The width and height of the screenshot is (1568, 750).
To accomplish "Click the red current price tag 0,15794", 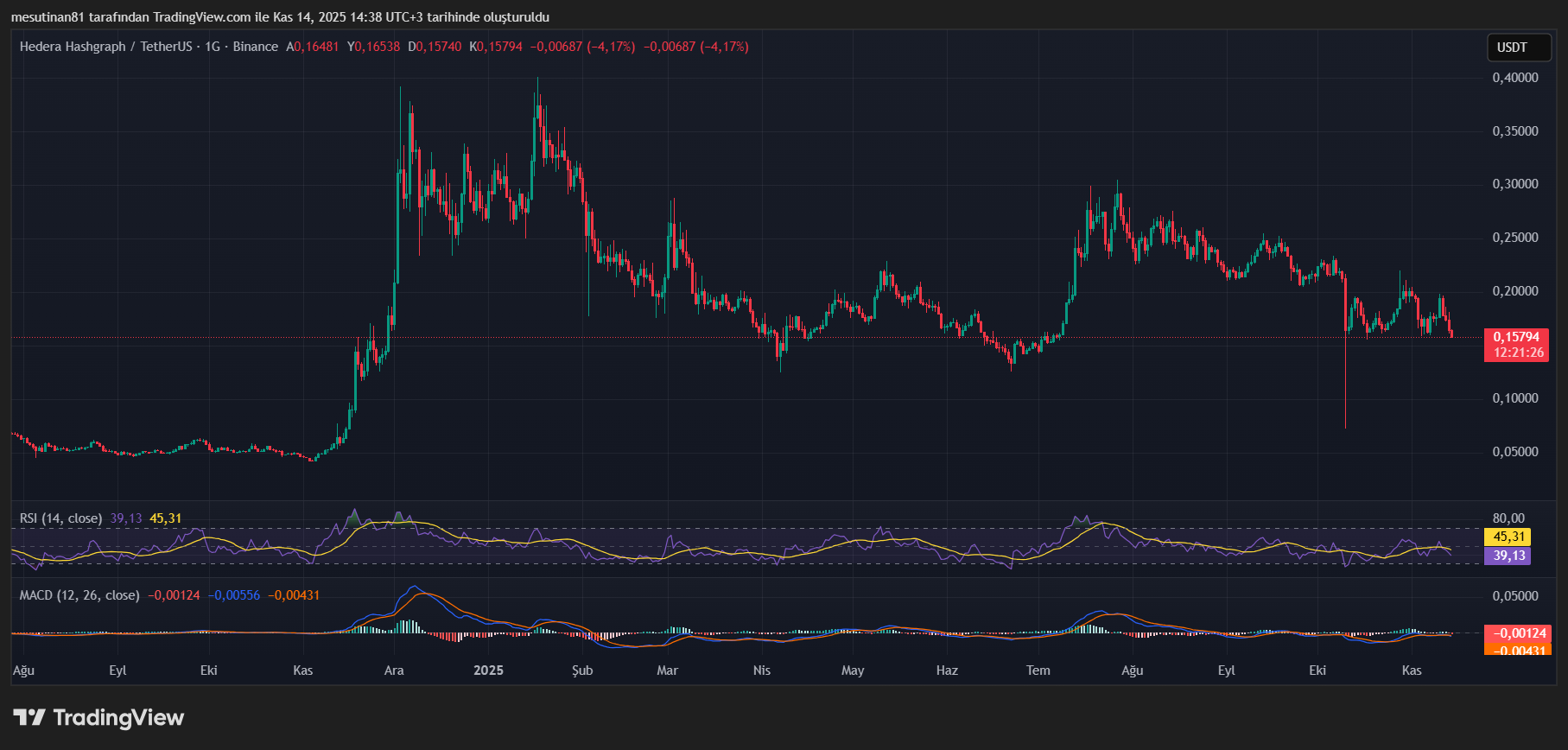I will click(x=1516, y=338).
